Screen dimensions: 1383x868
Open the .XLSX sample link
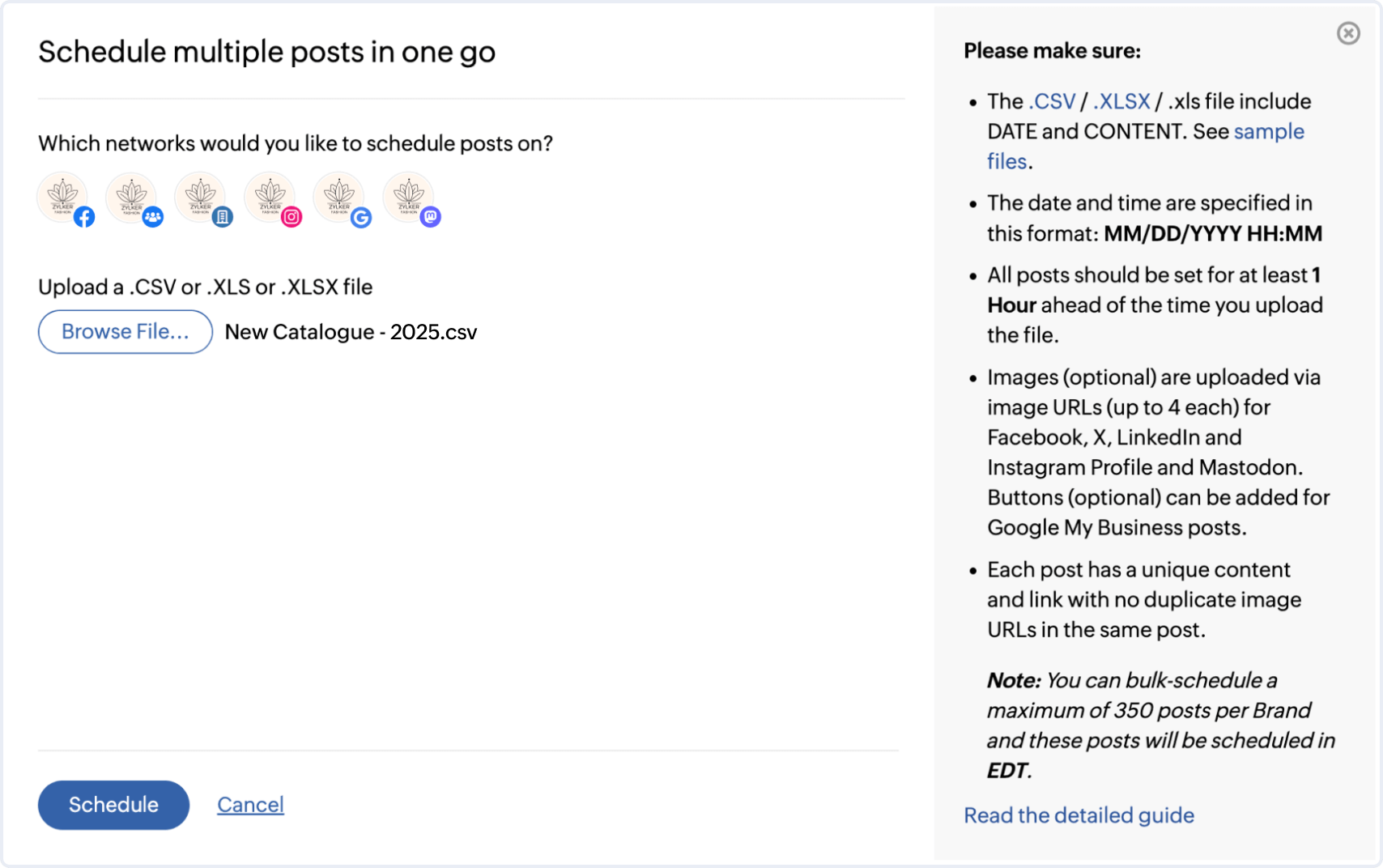click(x=1121, y=102)
